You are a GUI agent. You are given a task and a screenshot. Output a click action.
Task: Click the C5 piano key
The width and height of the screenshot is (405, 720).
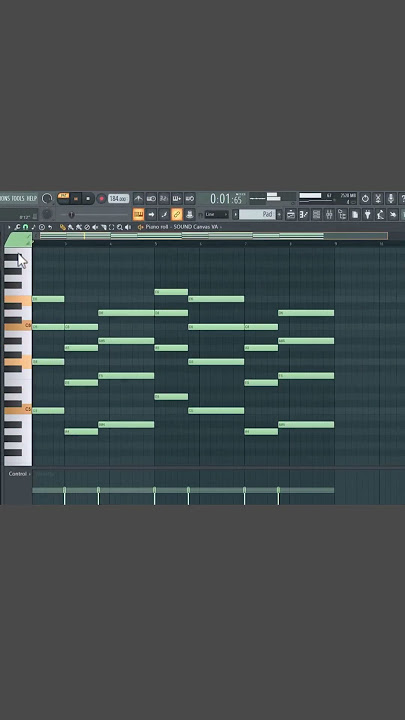pyautogui.click(x=18, y=409)
